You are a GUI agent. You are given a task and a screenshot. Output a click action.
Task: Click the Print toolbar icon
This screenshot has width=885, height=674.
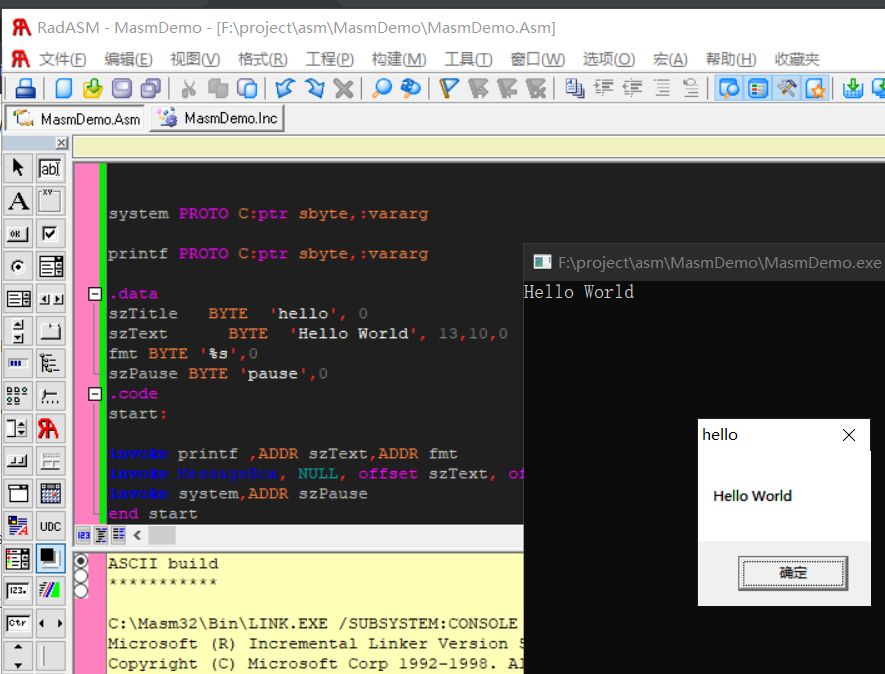click(24, 89)
